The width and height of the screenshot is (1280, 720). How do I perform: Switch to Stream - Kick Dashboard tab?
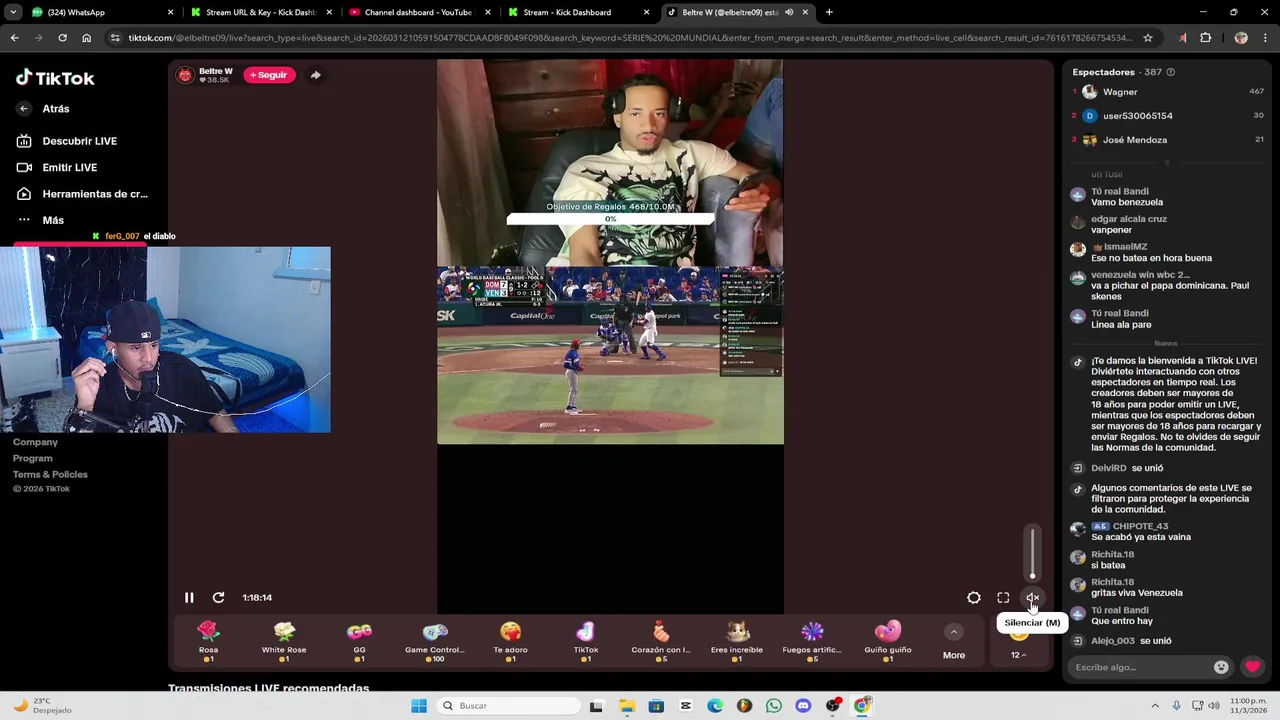577,12
